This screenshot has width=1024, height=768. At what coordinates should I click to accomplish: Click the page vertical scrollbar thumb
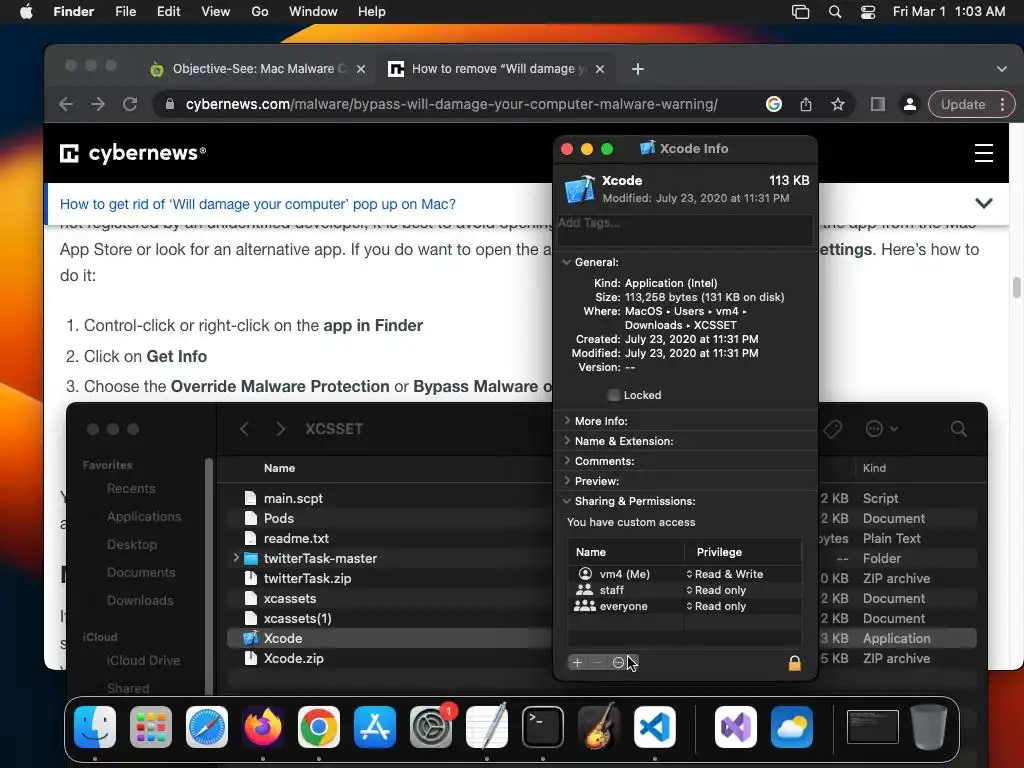tap(1016, 287)
